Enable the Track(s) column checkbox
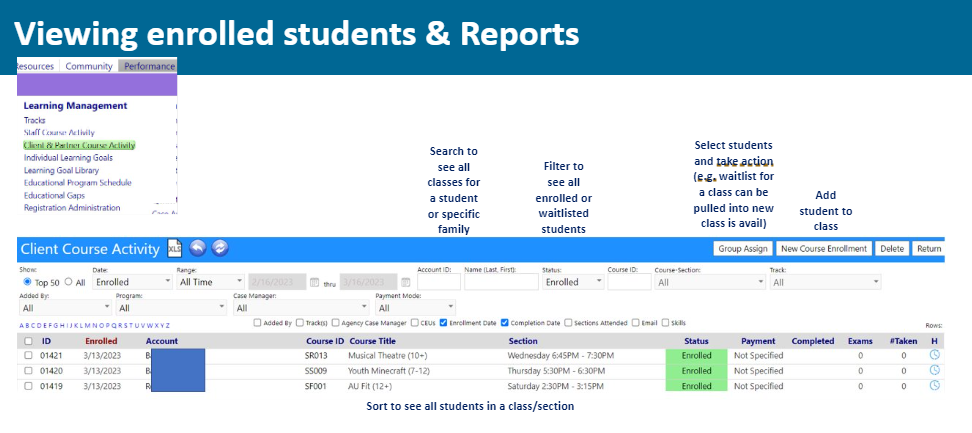The image size is (972, 433). [300, 323]
